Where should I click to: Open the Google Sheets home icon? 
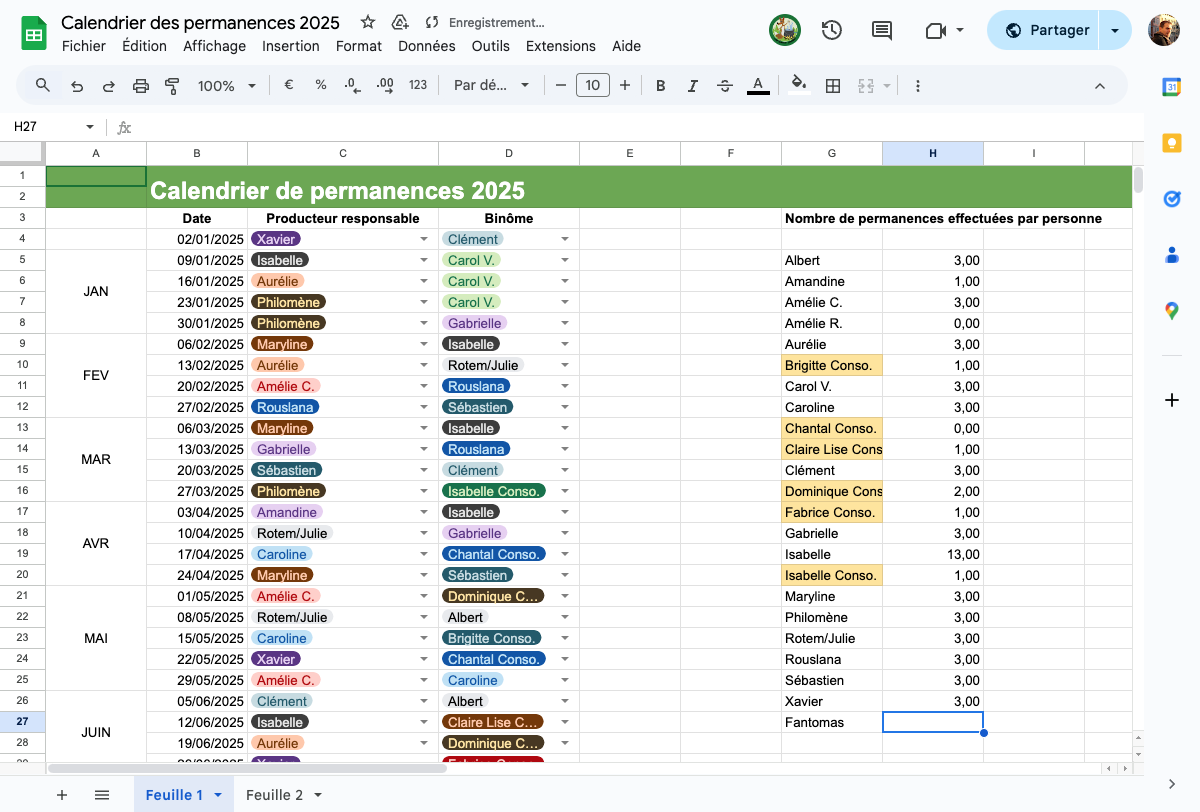(x=33, y=33)
